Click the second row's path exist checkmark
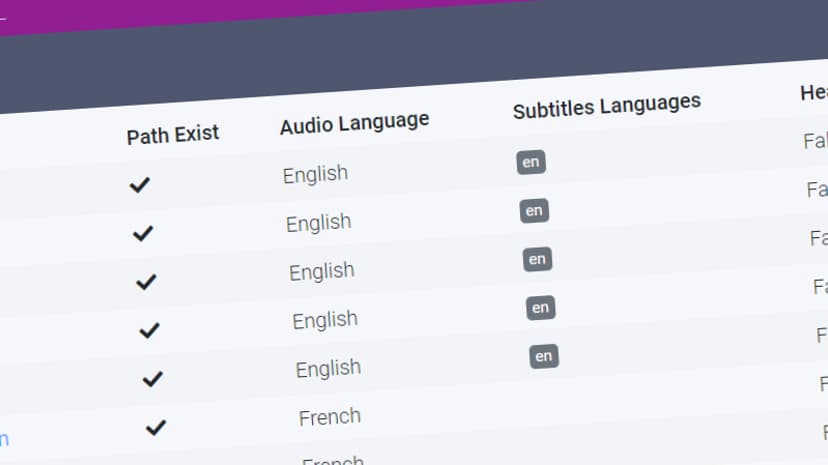This screenshot has width=828, height=465. coord(143,233)
